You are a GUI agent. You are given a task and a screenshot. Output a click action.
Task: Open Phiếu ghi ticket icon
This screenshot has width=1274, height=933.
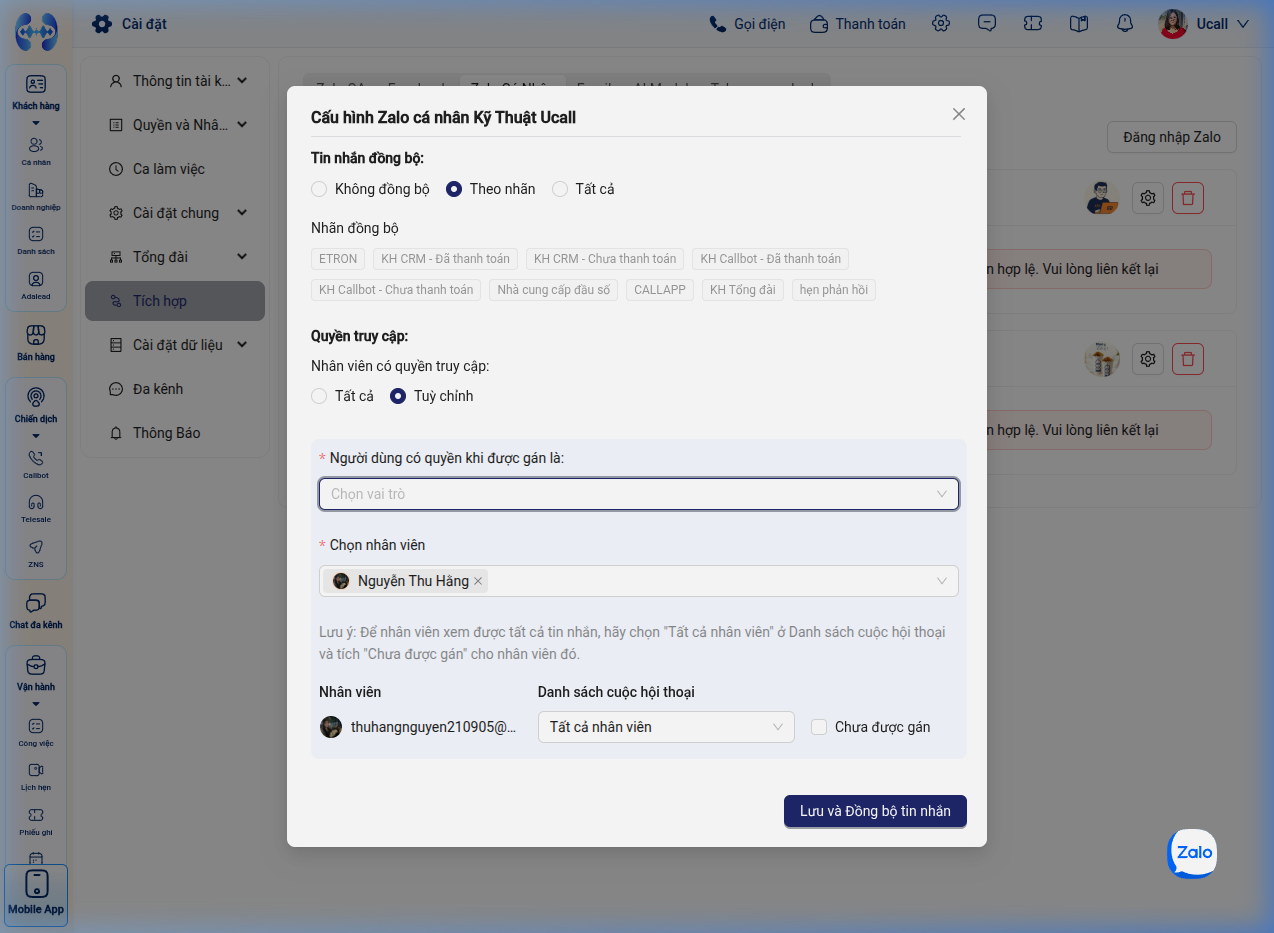click(x=36, y=815)
